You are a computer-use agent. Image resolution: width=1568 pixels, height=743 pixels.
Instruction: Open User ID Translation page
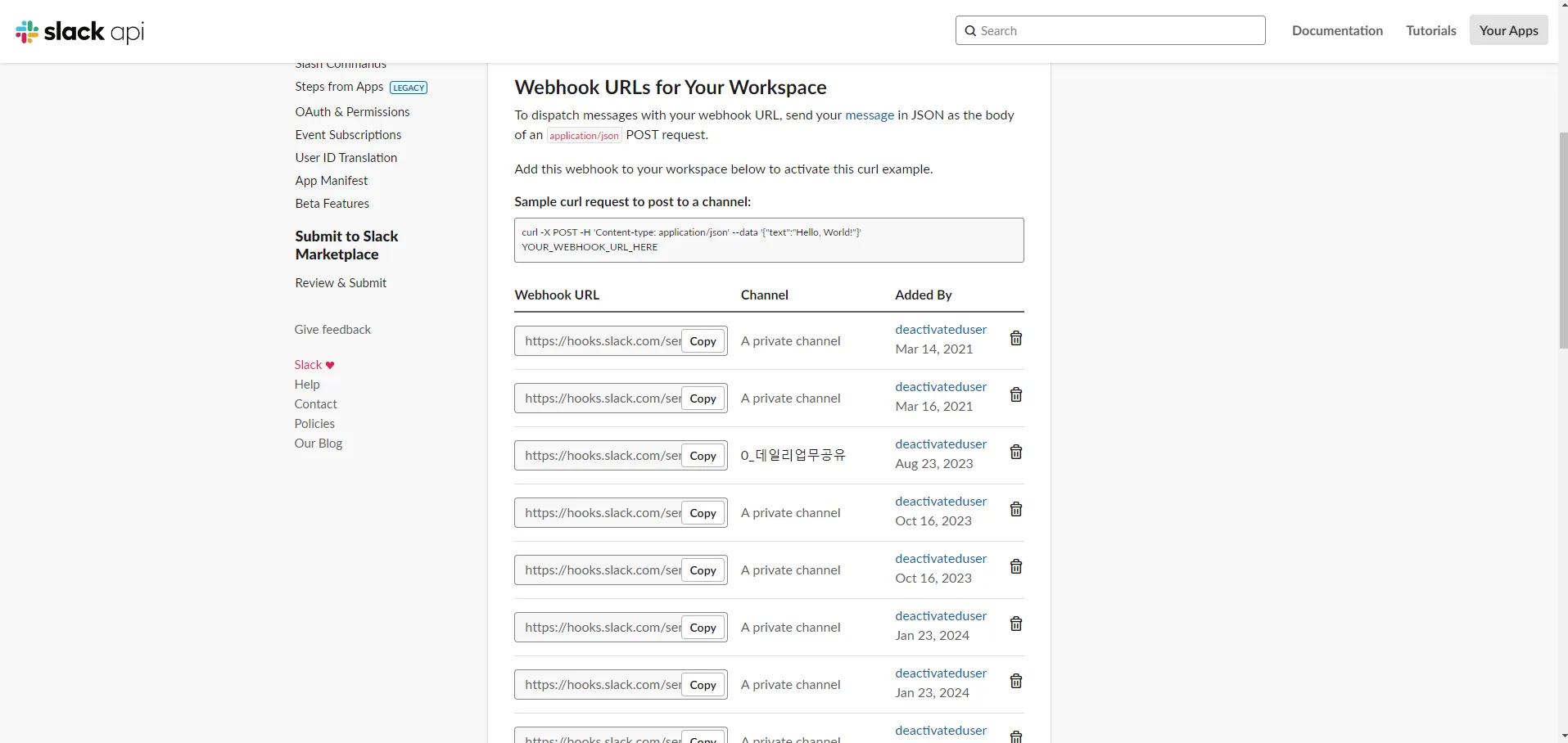click(x=346, y=158)
